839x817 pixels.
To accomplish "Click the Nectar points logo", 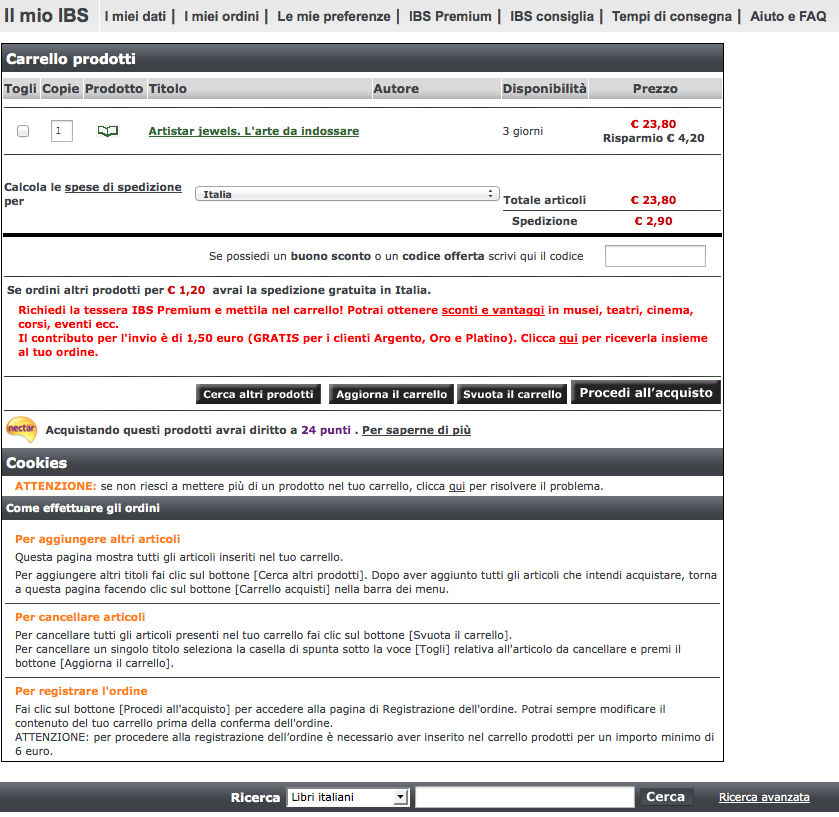I will 21,430.
